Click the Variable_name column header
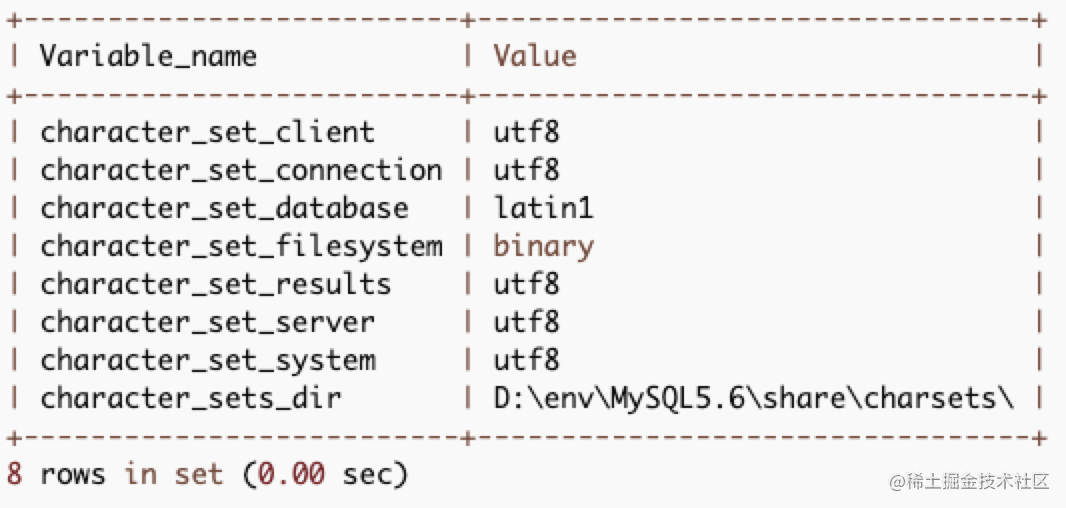Viewport: 1066px width, 508px height. pos(148,56)
